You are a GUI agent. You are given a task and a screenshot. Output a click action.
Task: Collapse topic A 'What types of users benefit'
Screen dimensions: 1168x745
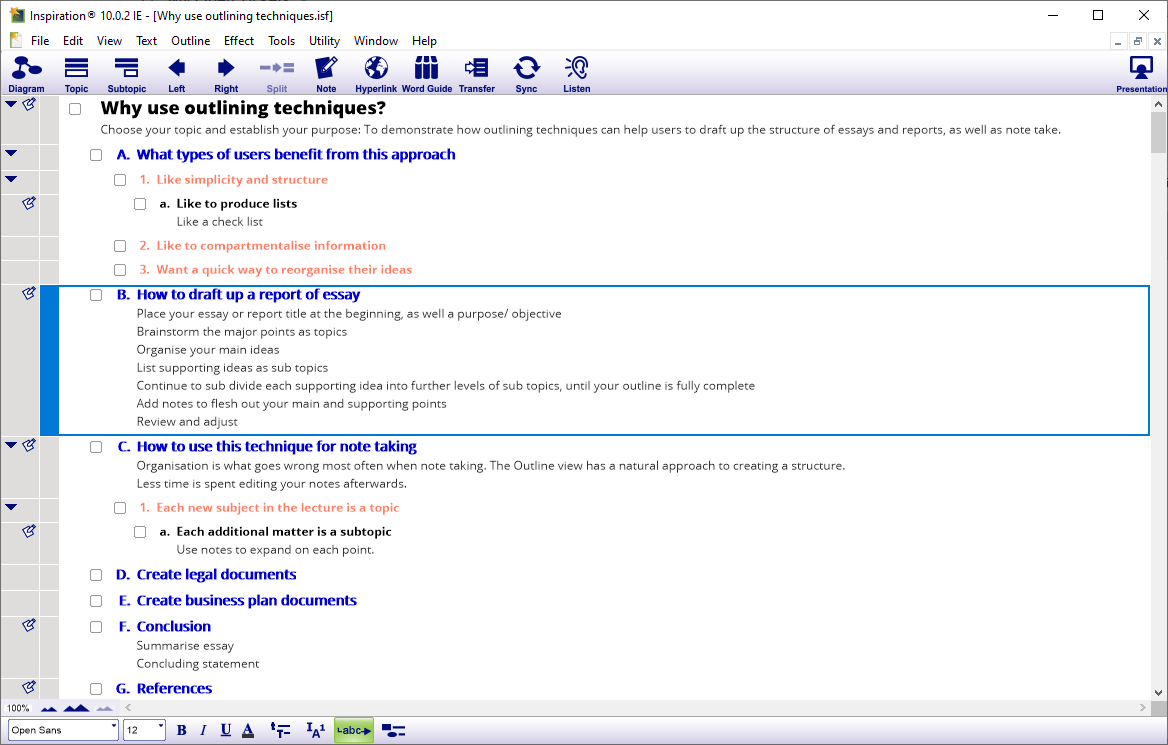coord(11,153)
